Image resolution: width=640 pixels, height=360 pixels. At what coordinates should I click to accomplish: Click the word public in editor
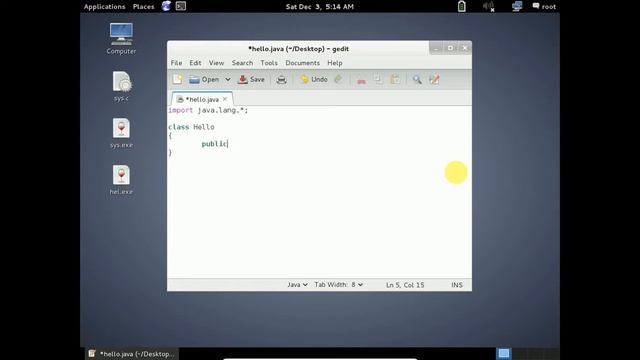click(214, 144)
